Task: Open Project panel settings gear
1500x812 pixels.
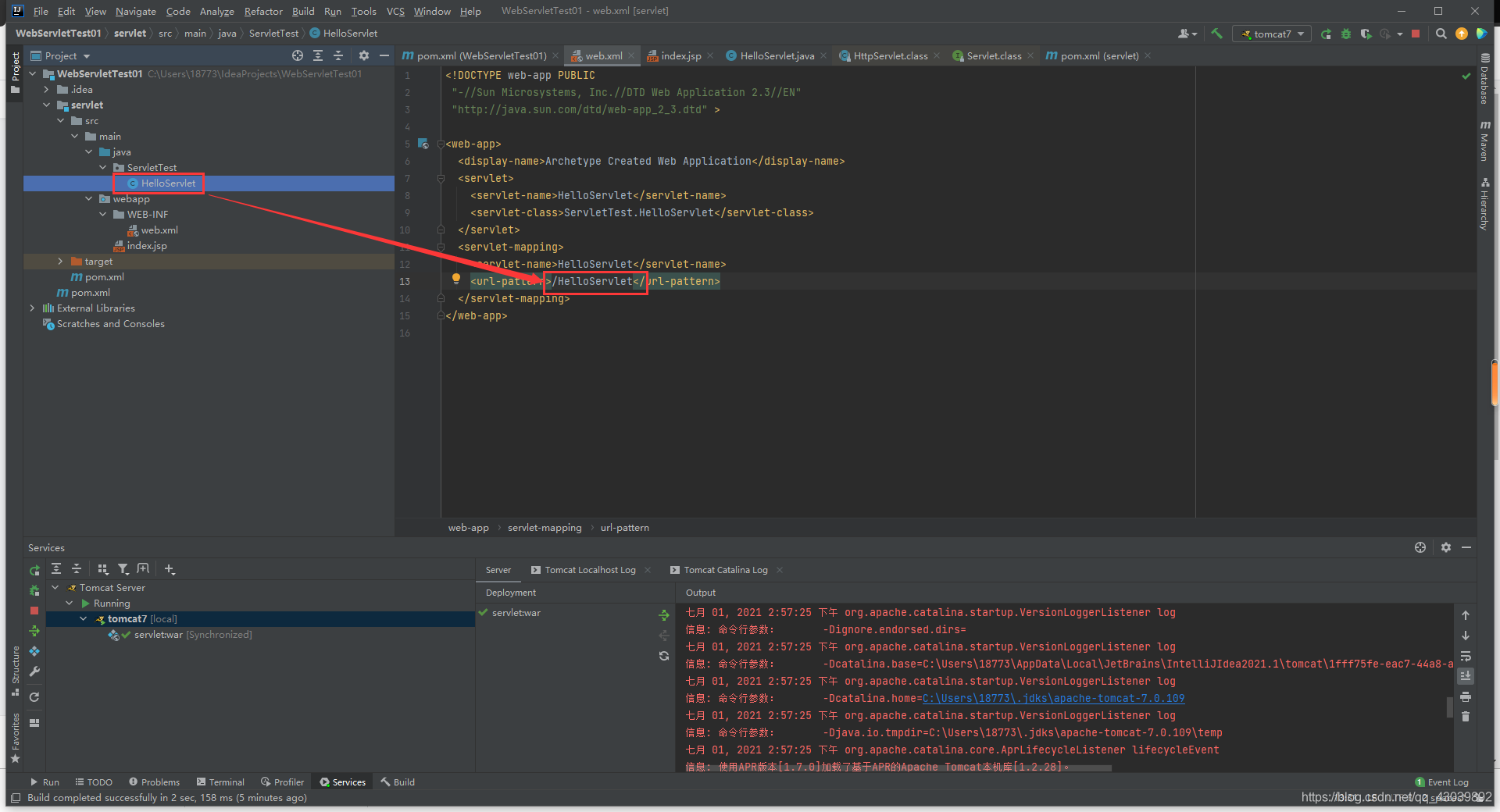Action: point(363,55)
